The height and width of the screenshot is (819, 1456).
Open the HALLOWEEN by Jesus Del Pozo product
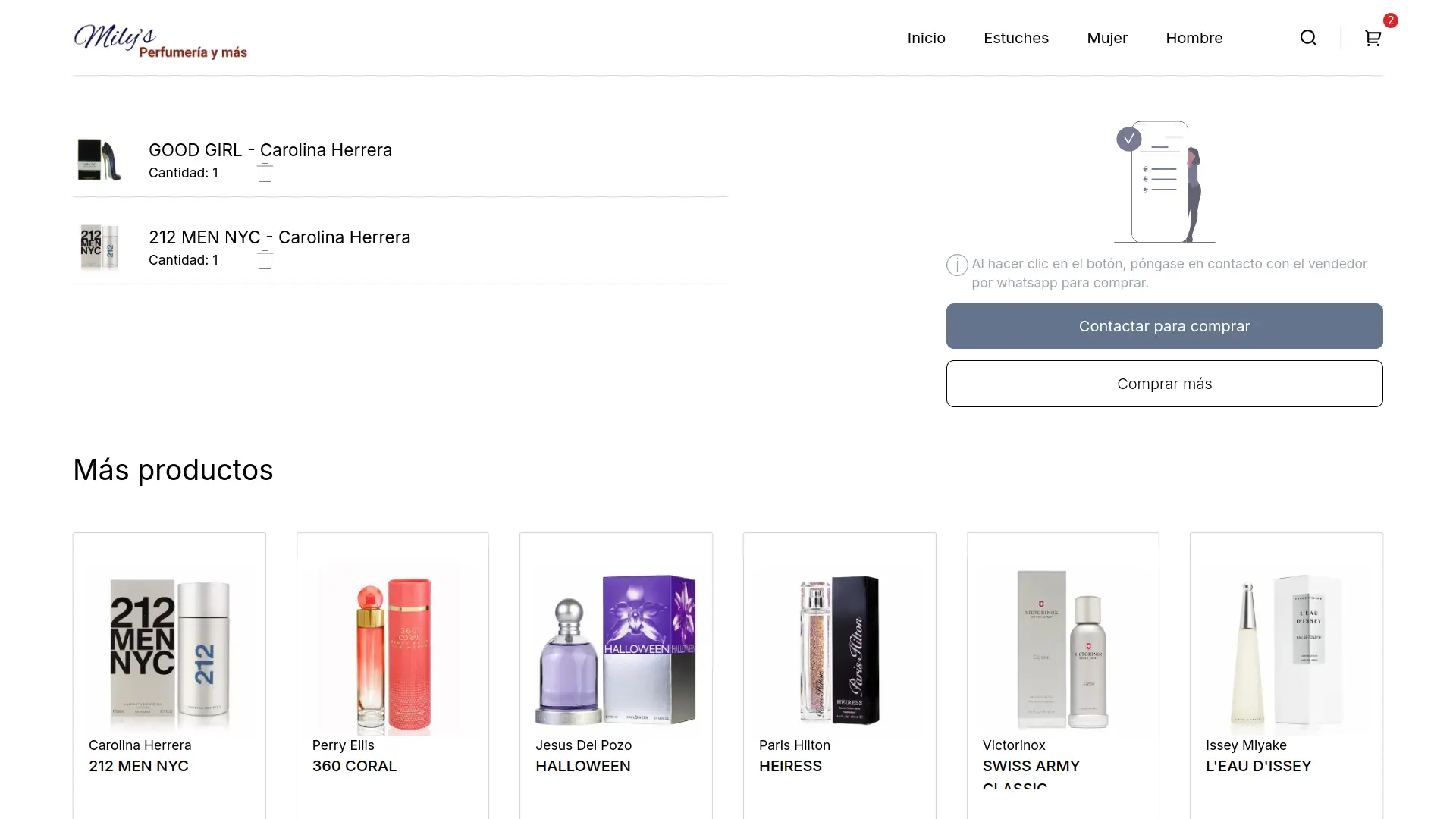point(615,651)
